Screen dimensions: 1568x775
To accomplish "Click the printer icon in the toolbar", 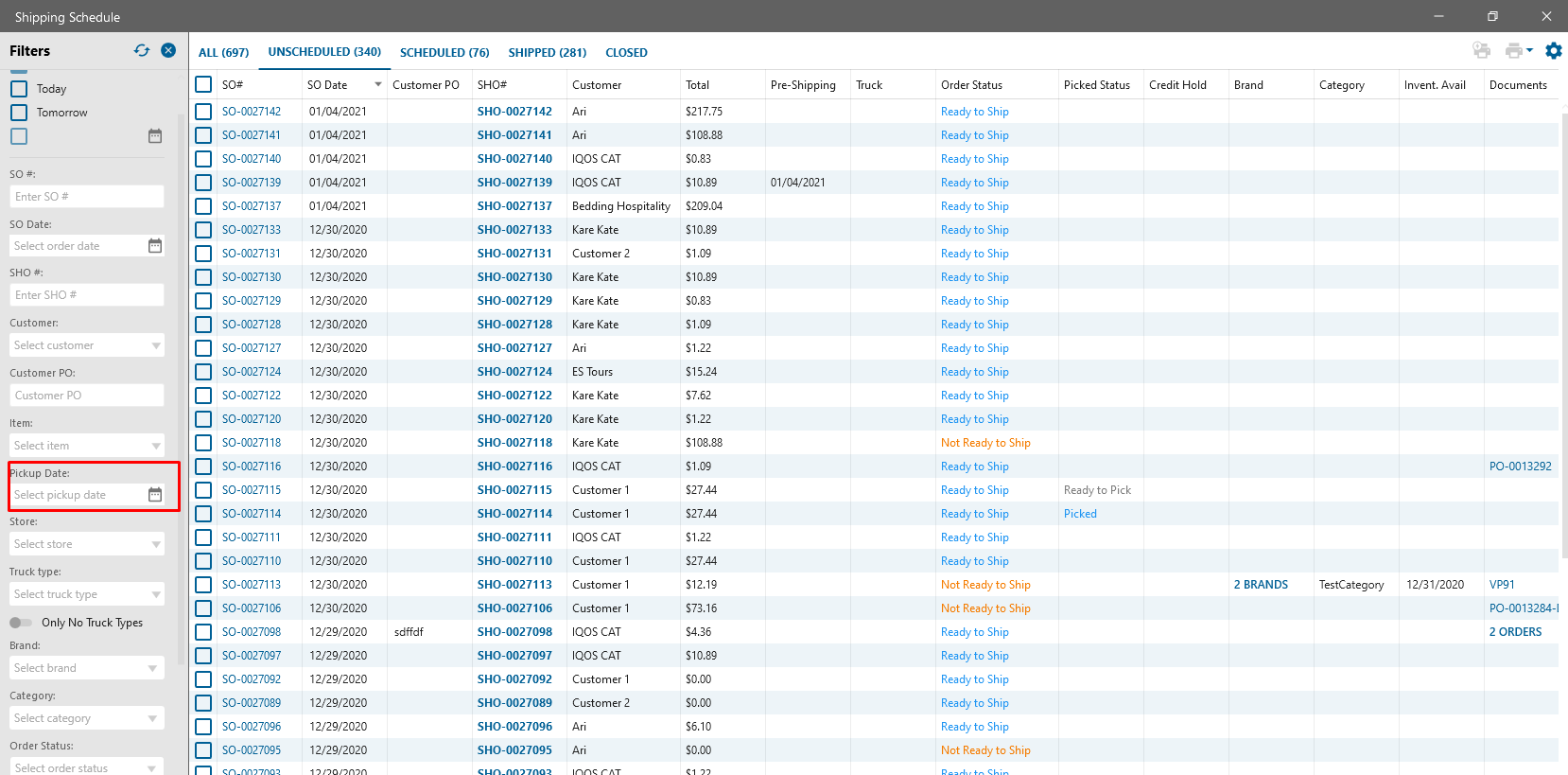I will pos(1514,51).
